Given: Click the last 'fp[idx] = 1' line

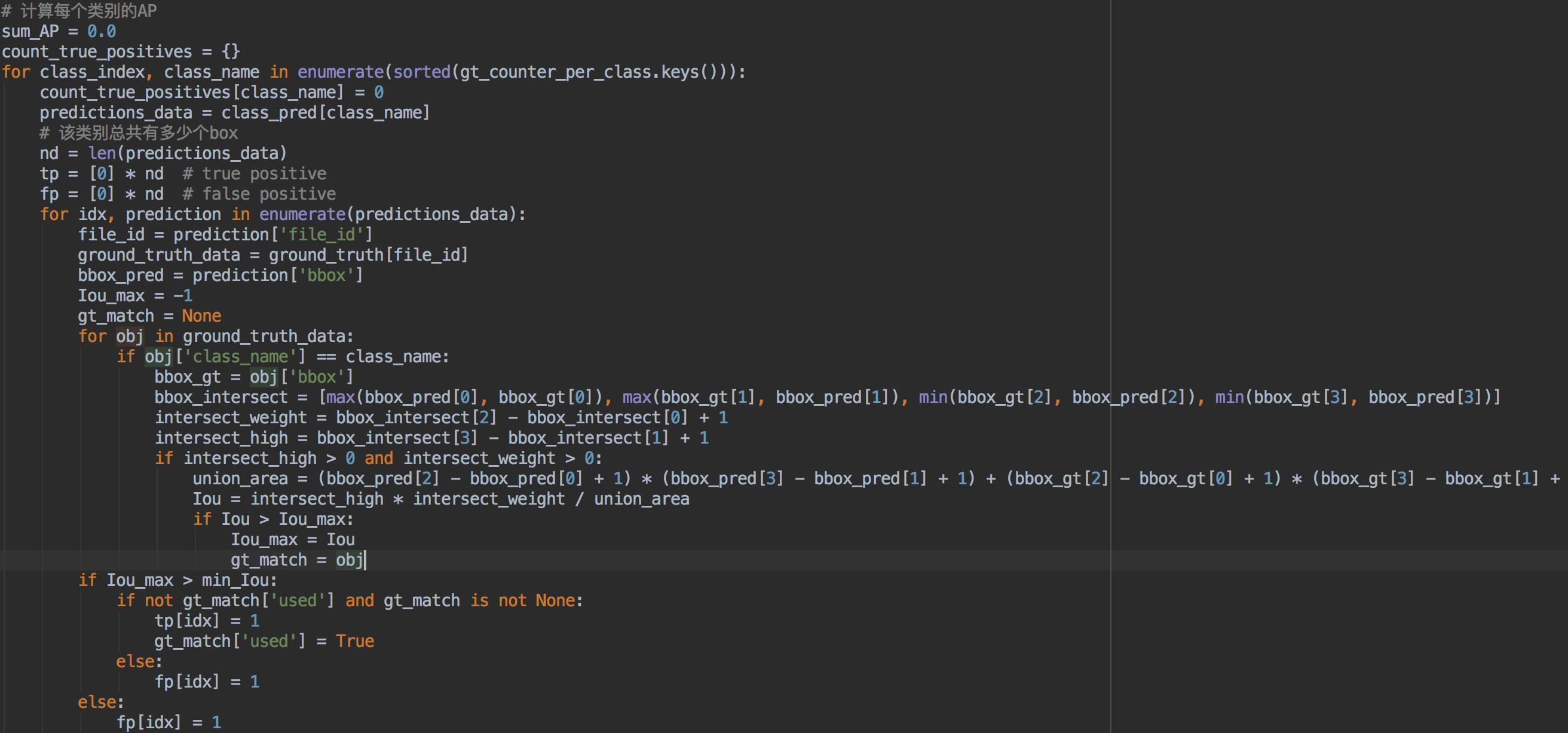Looking at the screenshot, I should 169,722.
